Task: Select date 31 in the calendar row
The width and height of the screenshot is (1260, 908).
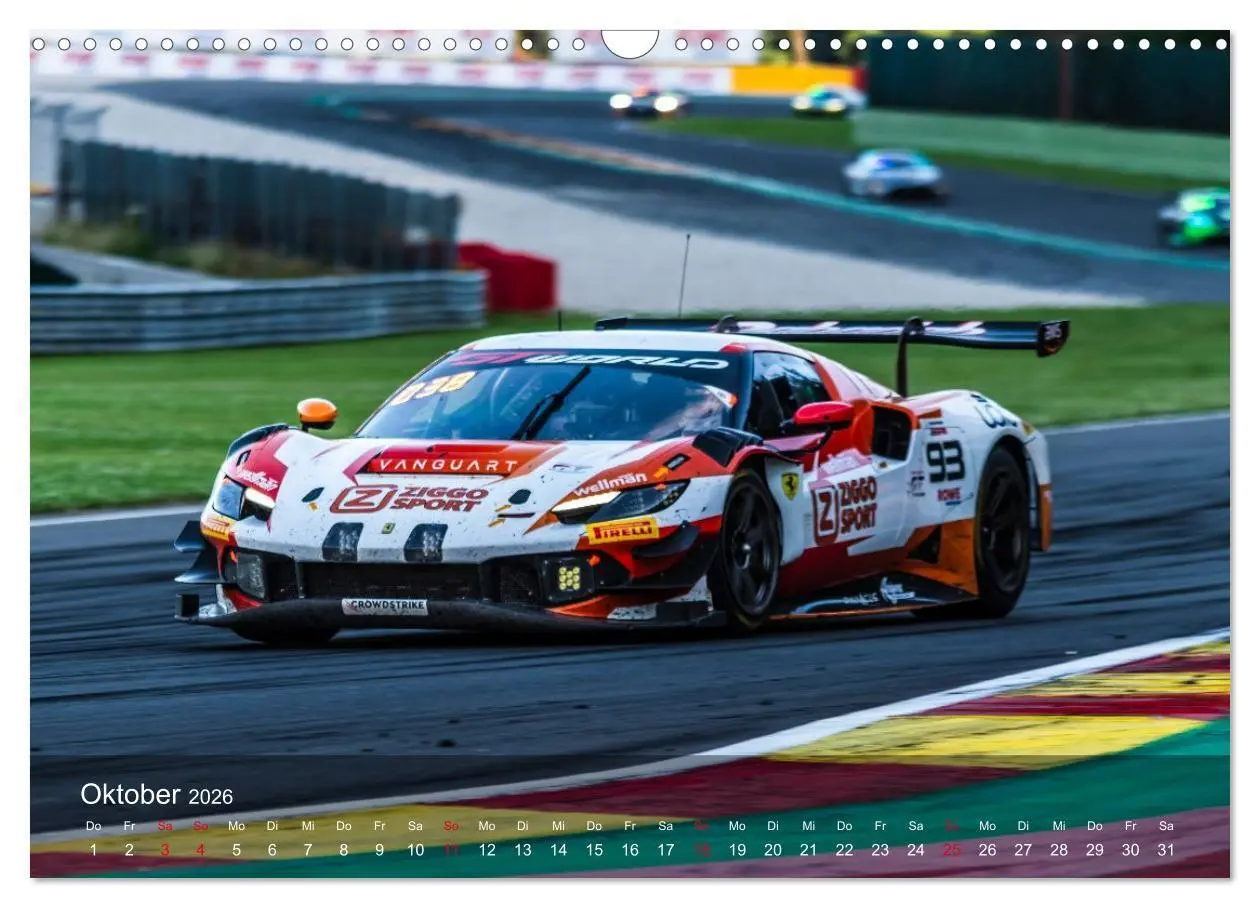Action: tap(1166, 850)
